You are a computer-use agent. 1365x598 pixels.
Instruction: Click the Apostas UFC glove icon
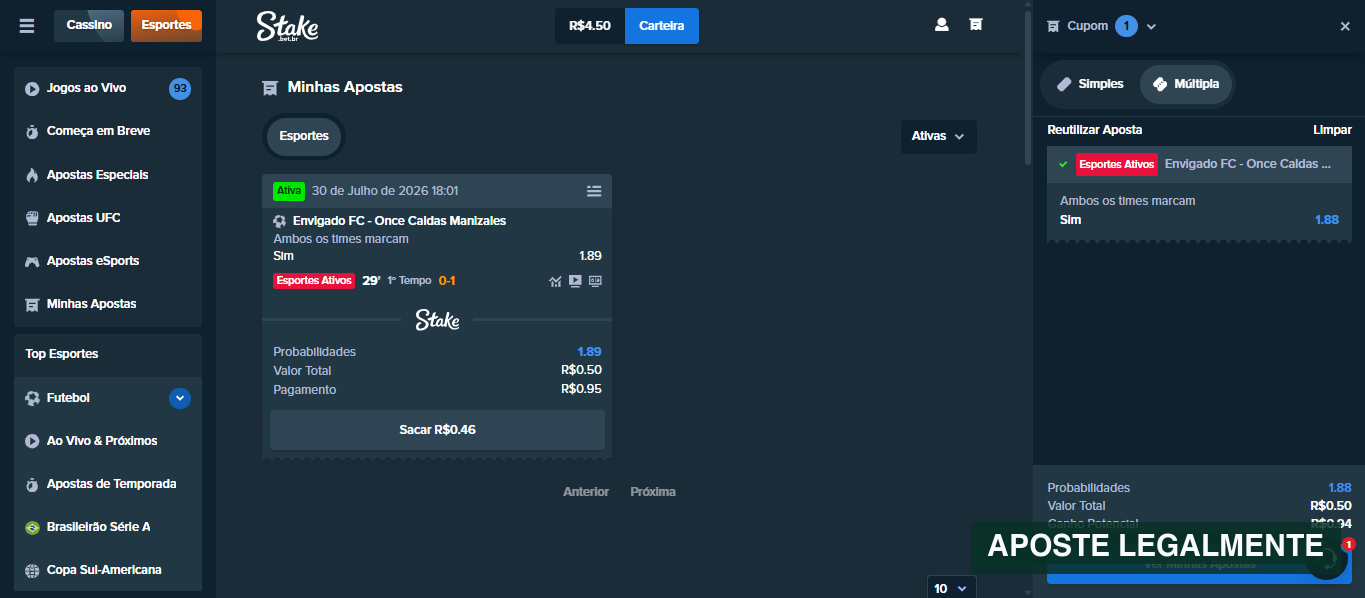[x=33, y=218]
